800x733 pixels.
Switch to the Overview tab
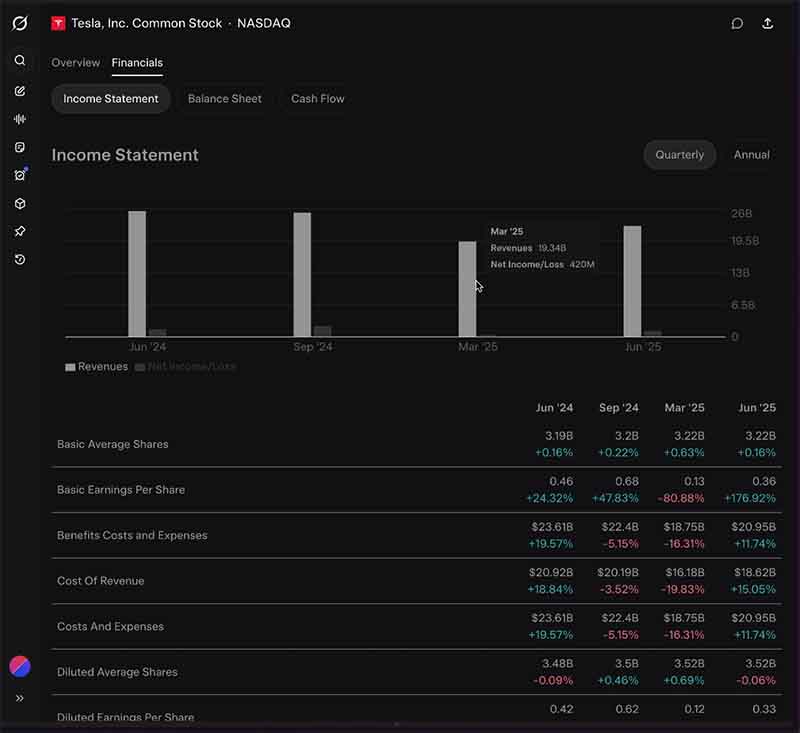tap(76, 63)
